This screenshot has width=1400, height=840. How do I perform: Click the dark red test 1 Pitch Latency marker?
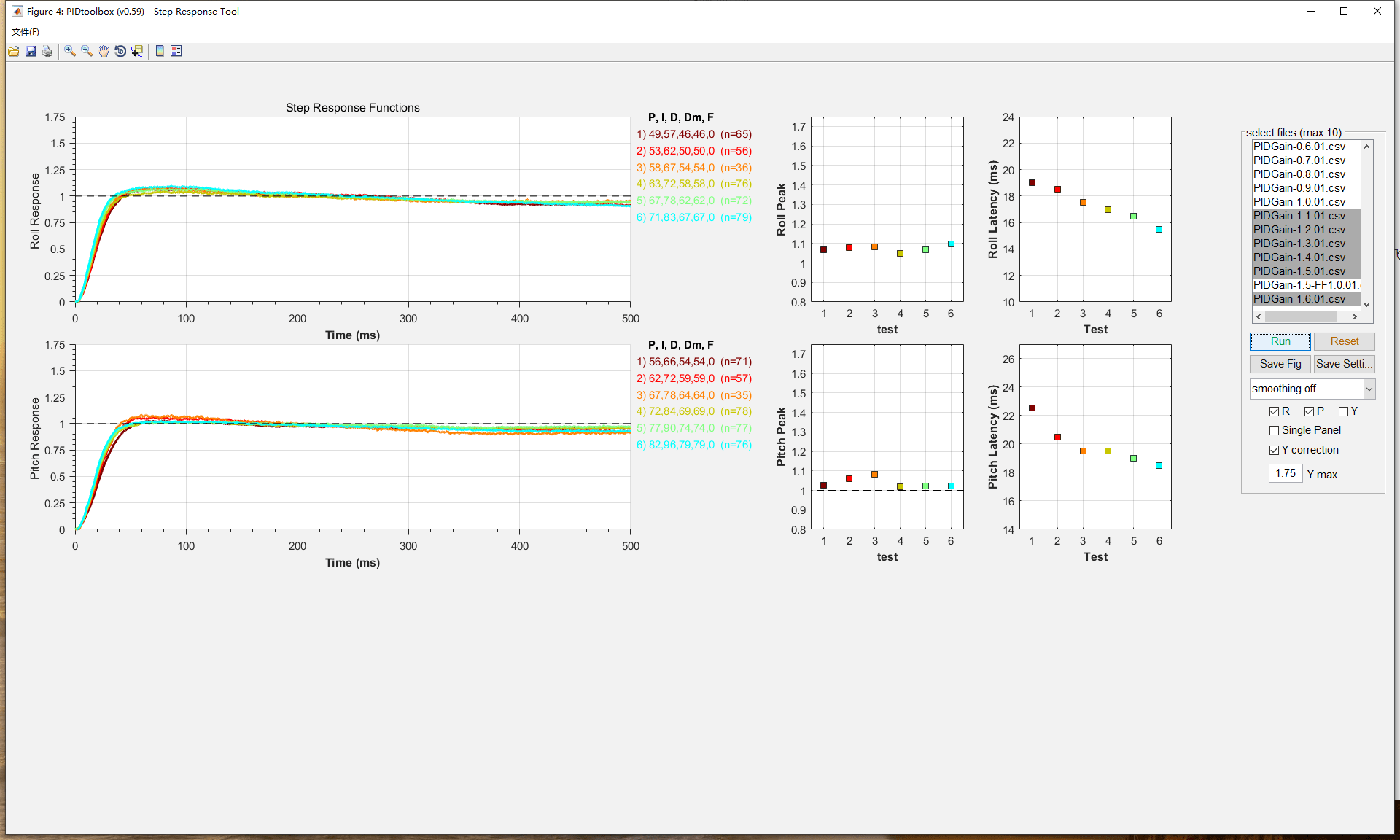tap(1032, 408)
